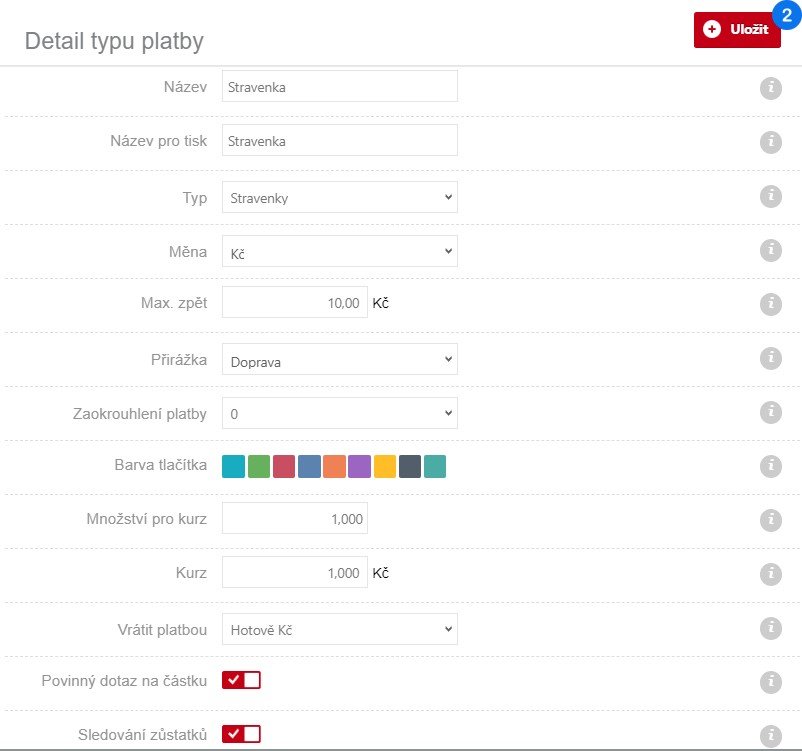Open the Typ dropdown showing Stravenky
The width and height of the screenshot is (802, 751).
340,197
